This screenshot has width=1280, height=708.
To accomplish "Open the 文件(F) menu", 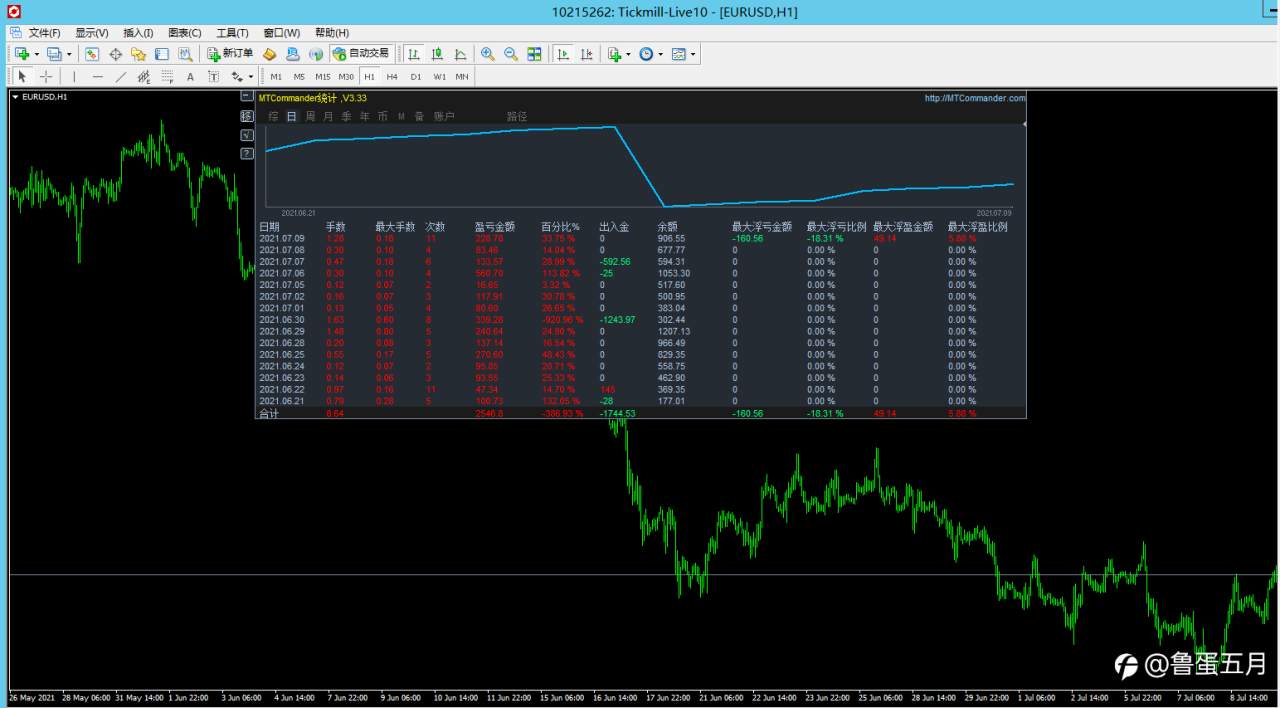I will [44, 33].
